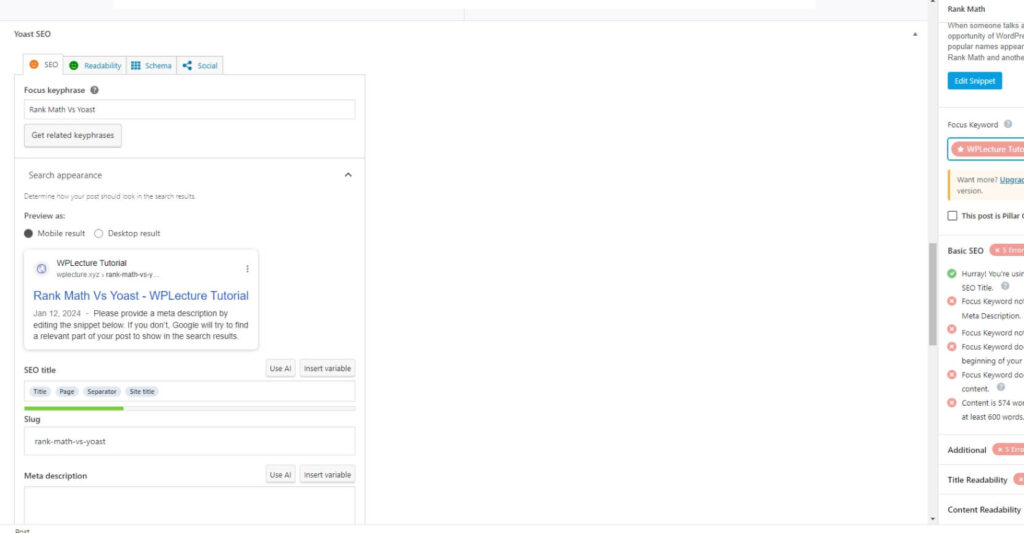Click Get related keyphrases button

click(x=72, y=135)
